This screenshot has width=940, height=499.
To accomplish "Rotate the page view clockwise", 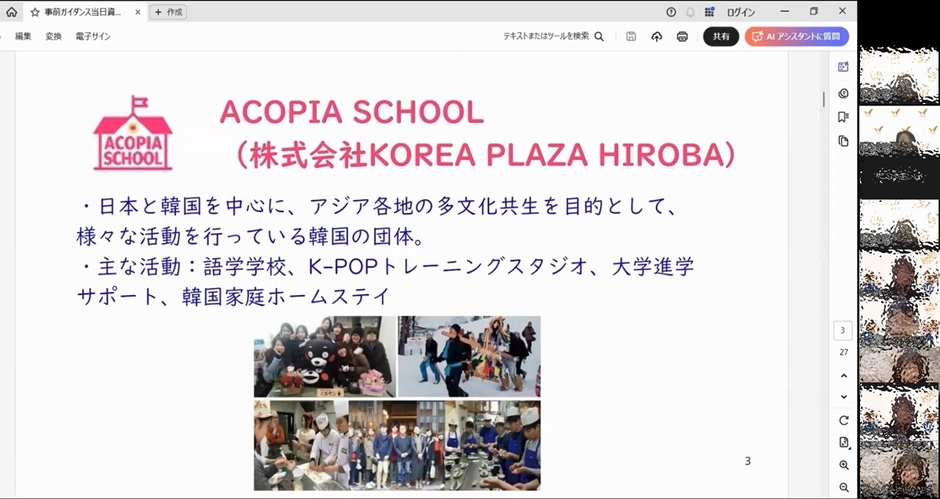I will coord(844,420).
